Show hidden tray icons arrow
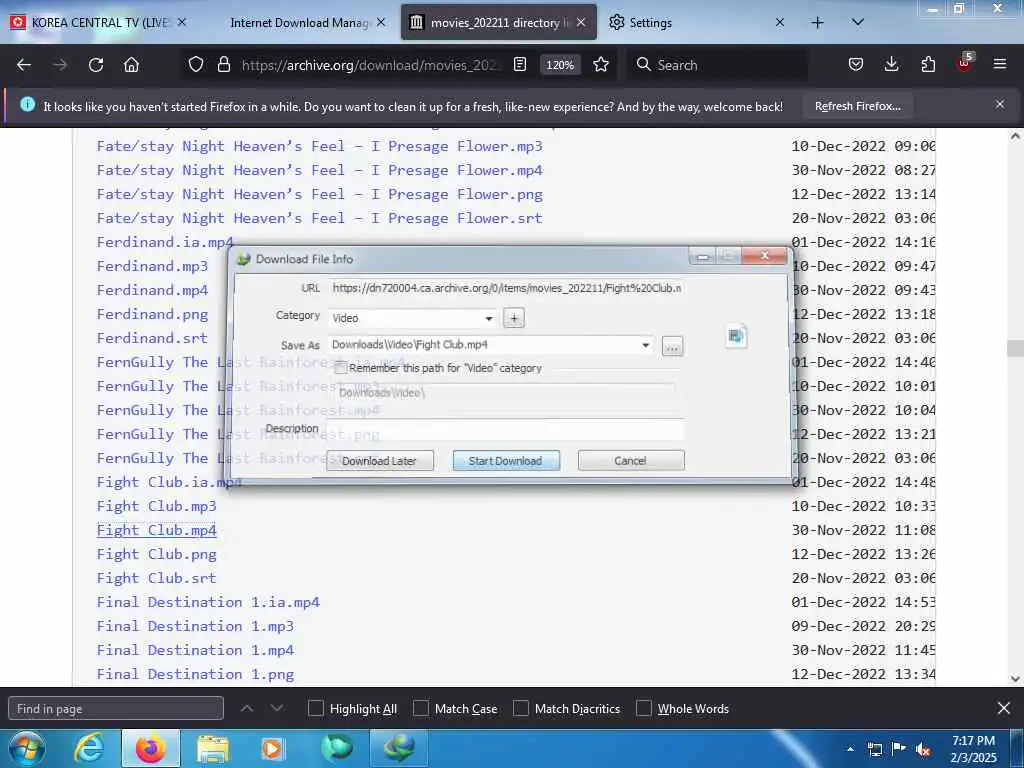The height and width of the screenshot is (768, 1024). coord(850,749)
